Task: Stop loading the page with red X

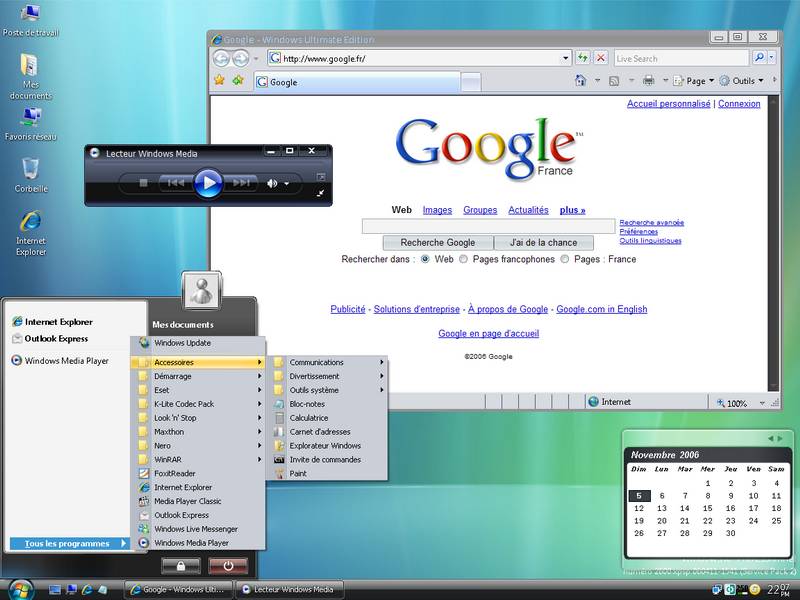Action: pos(601,58)
